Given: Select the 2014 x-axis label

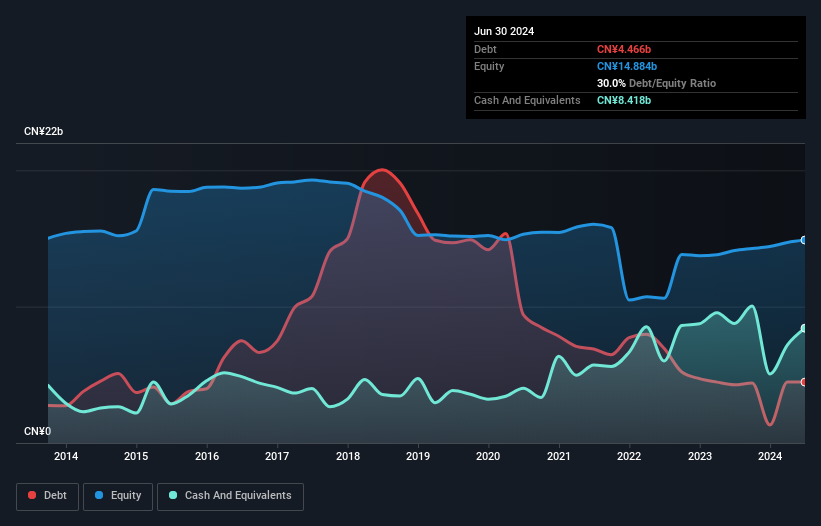Looking at the screenshot, I should point(66,456).
